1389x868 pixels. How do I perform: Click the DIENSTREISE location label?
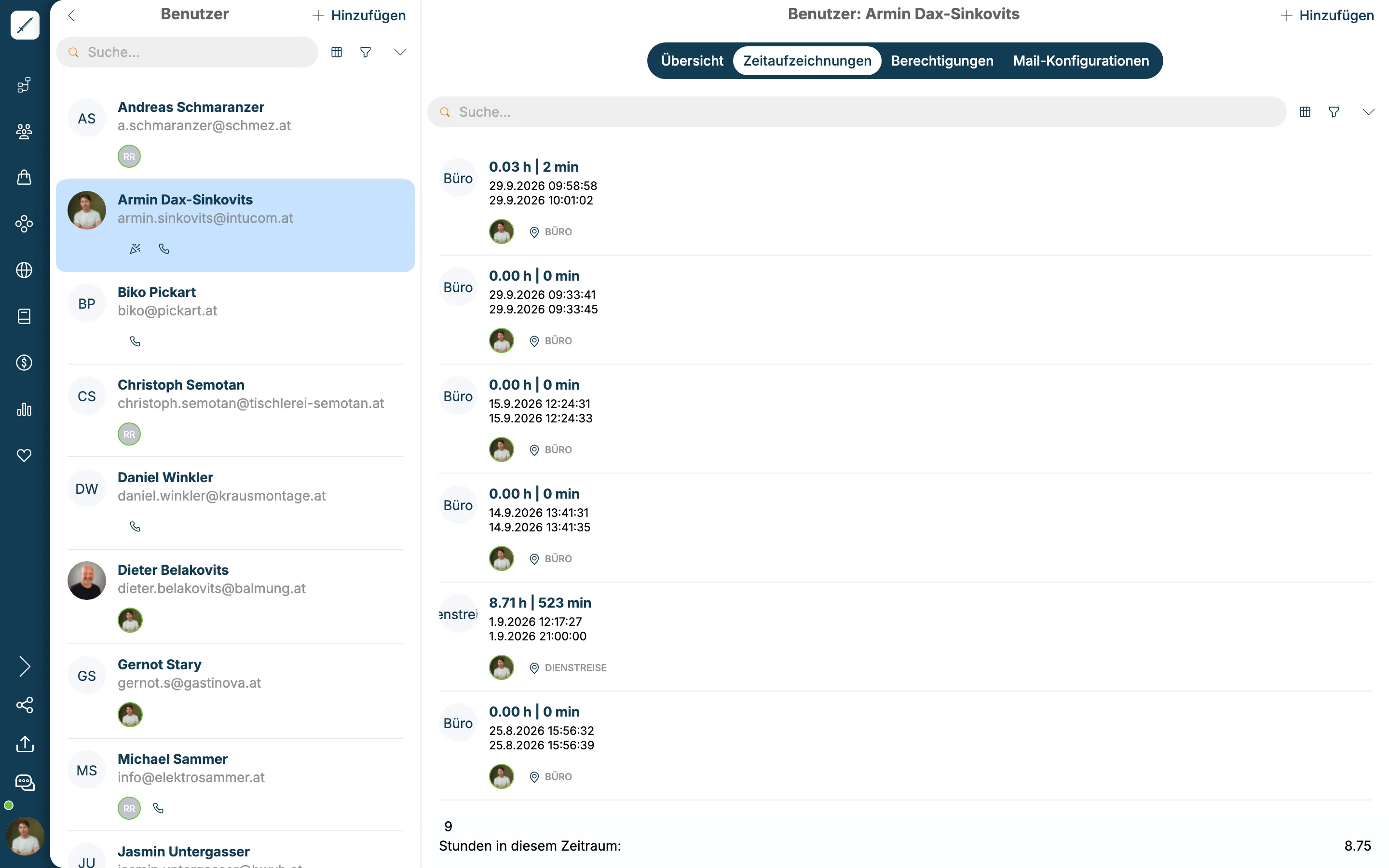click(575, 668)
